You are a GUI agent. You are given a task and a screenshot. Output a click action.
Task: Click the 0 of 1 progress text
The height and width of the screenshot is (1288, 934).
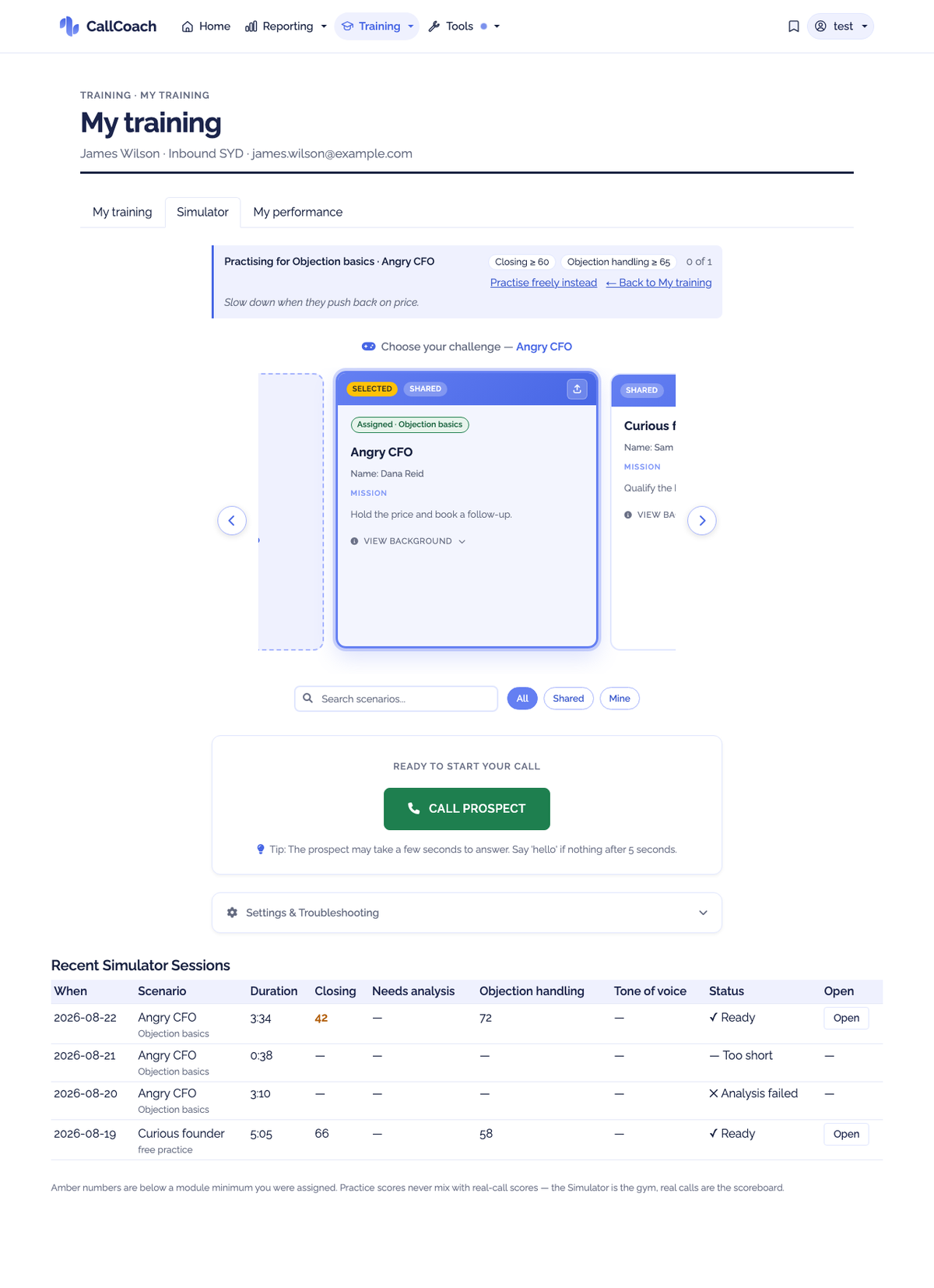coord(699,262)
